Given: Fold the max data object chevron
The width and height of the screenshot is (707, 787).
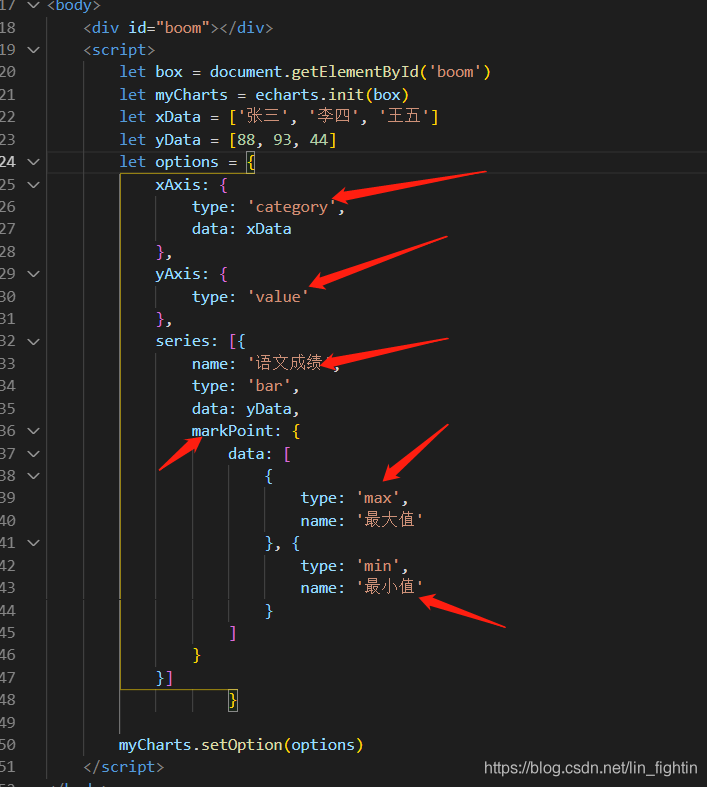Looking at the screenshot, I should point(33,476).
